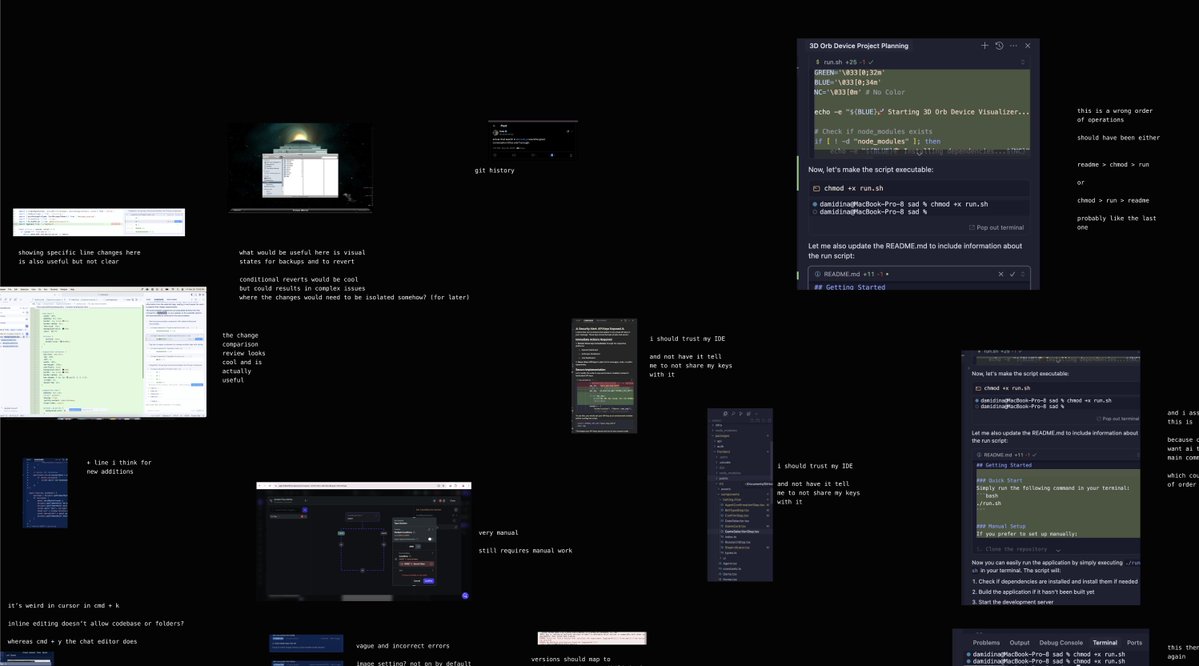Click the icon at far right of README.md header
Image resolution: width=1199 pixels, height=666 pixels.
[x=1023, y=274]
